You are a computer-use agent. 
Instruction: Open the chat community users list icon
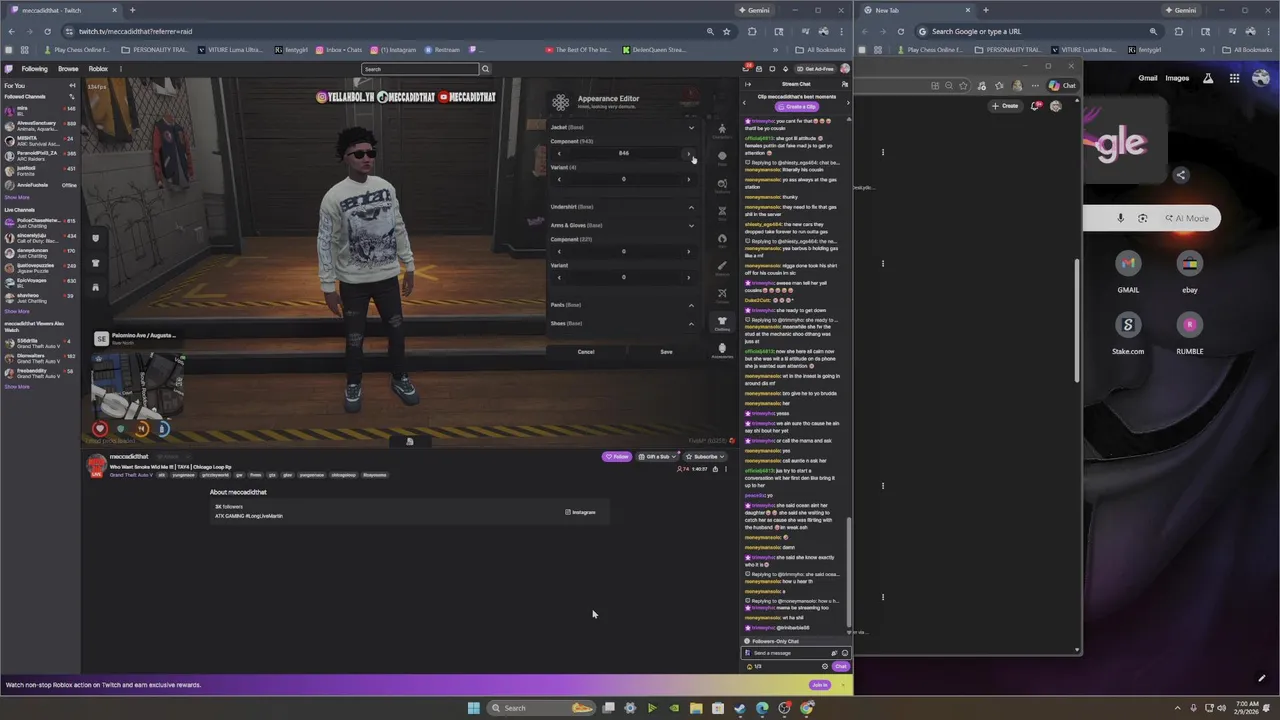[845, 84]
